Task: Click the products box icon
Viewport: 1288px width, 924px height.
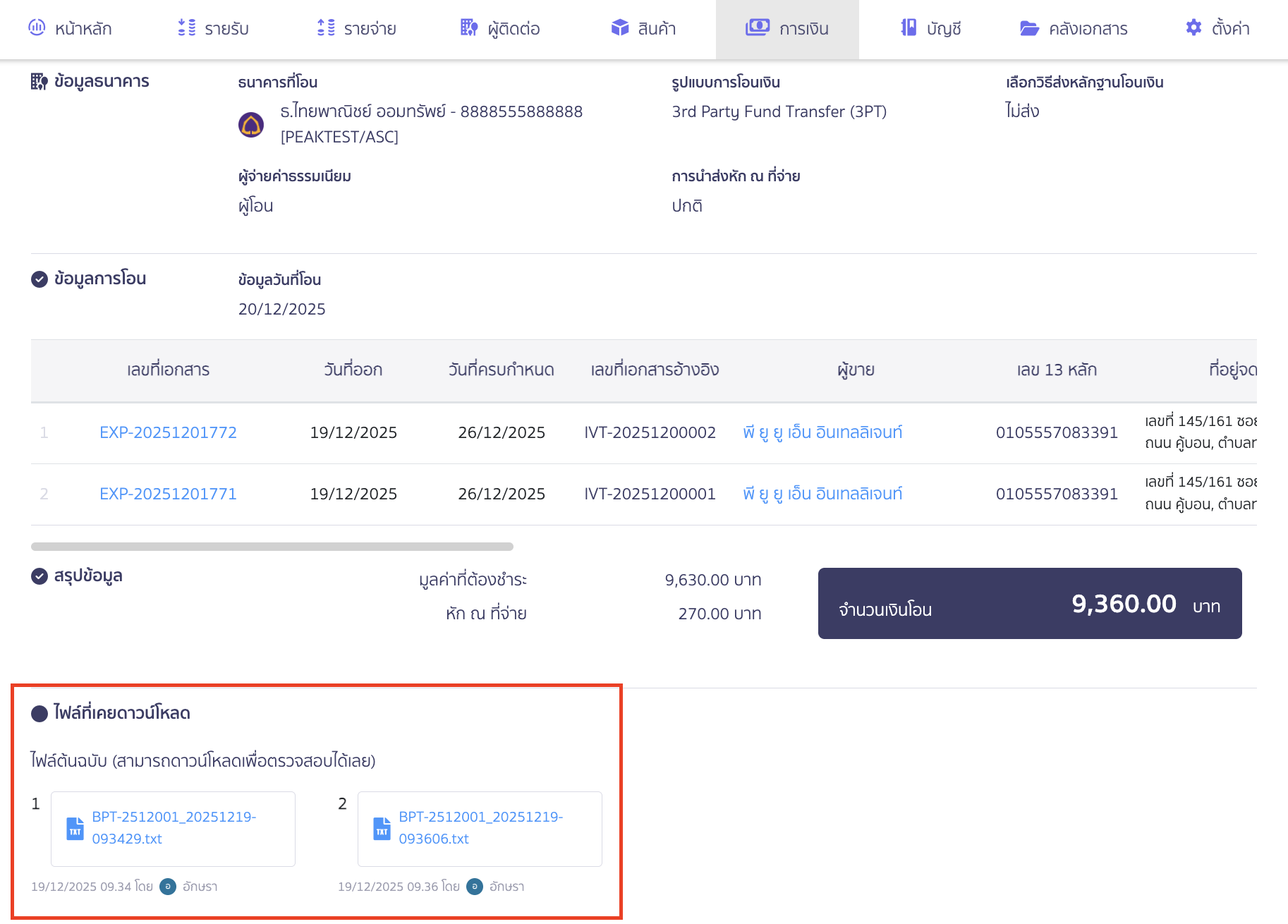Action: [619, 28]
